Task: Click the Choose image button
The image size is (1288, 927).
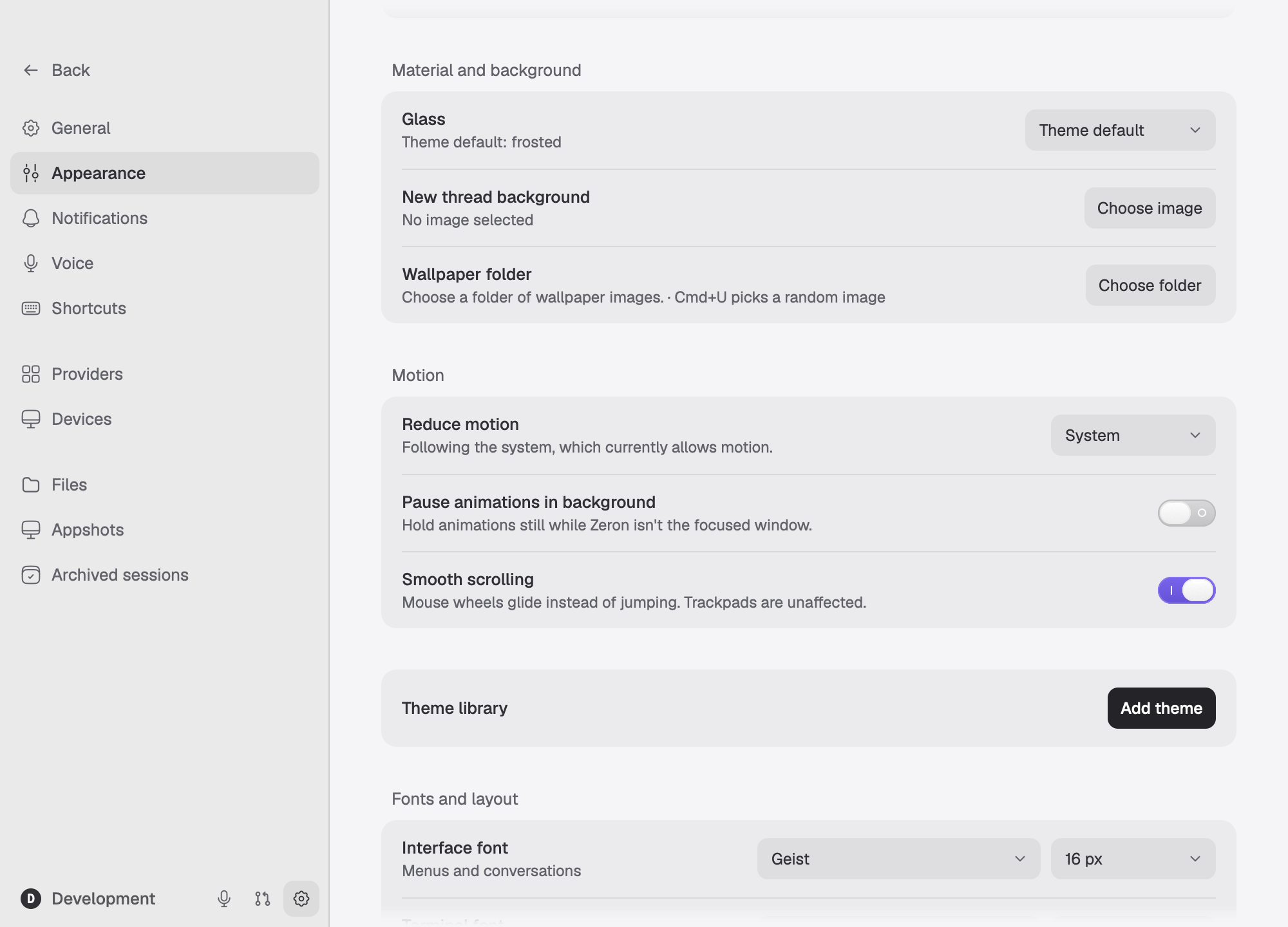Action: click(1150, 208)
